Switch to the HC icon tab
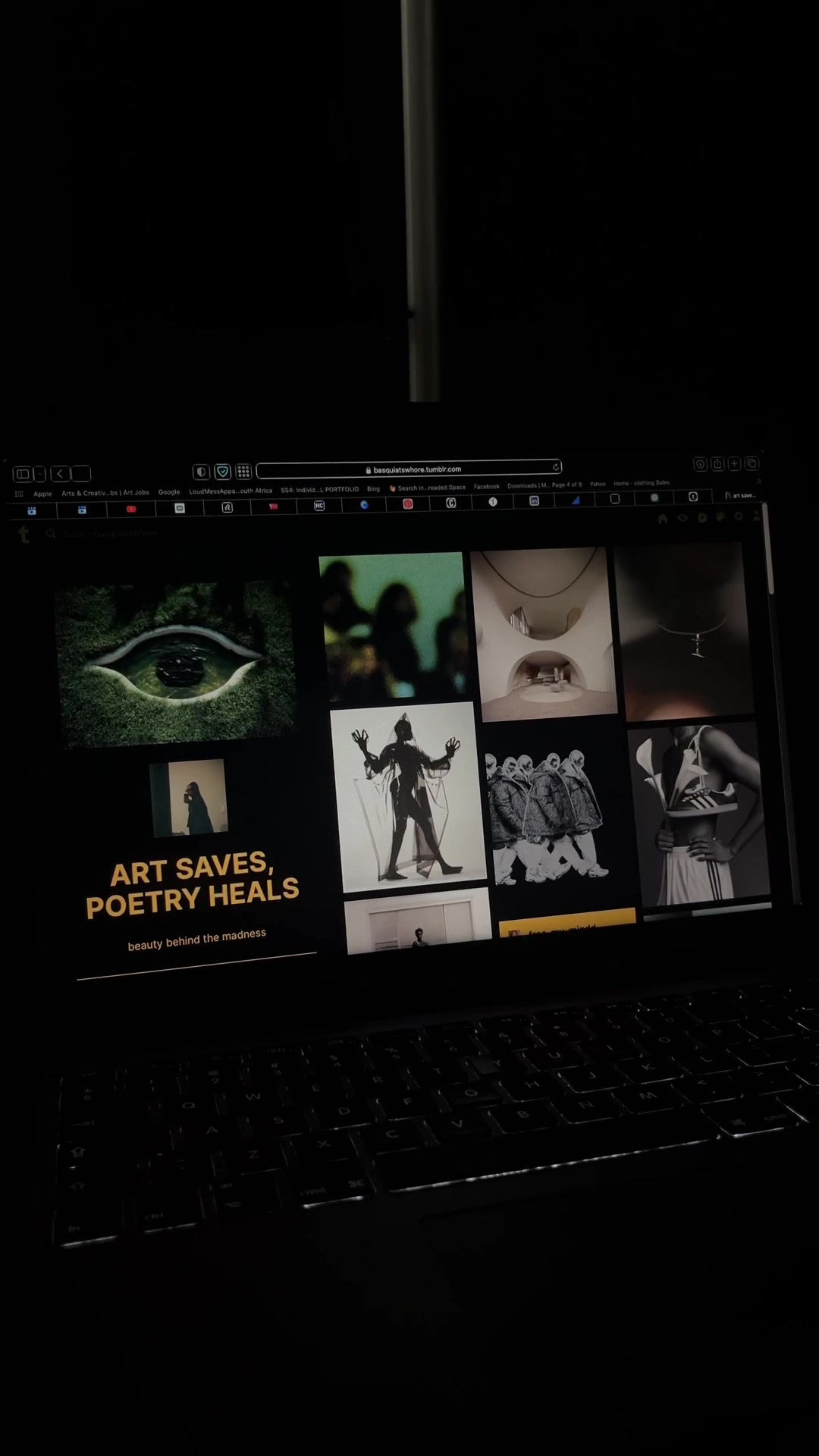 pyautogui.click(x=319, y=506)
